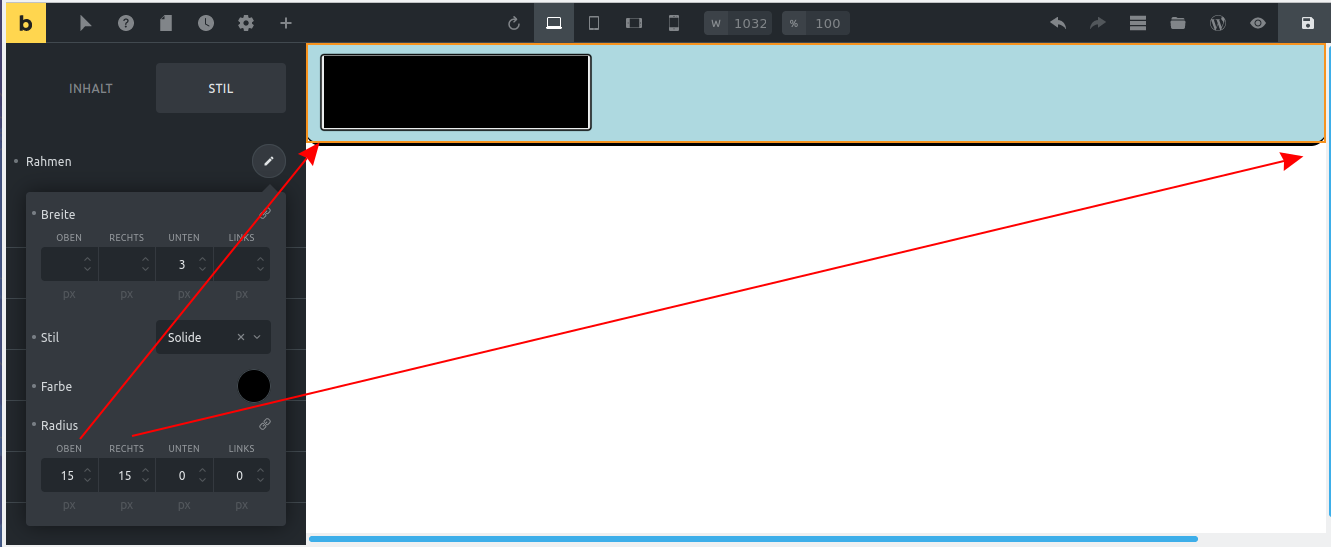Image resolution: width=1331 pixels, height=547 pixels.
Task: Expand the Stil dropdown chevron
Action: [x=257, y=337]
